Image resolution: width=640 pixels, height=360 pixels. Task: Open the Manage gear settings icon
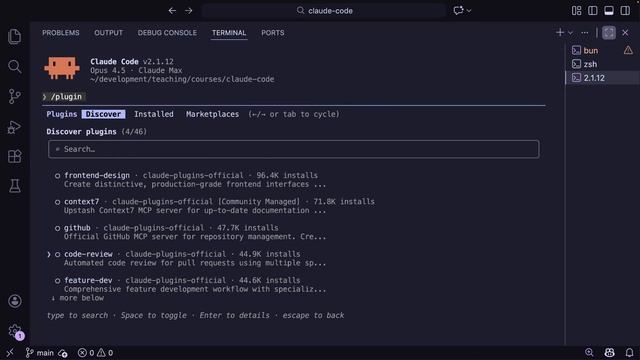click(x=15, y=331)
